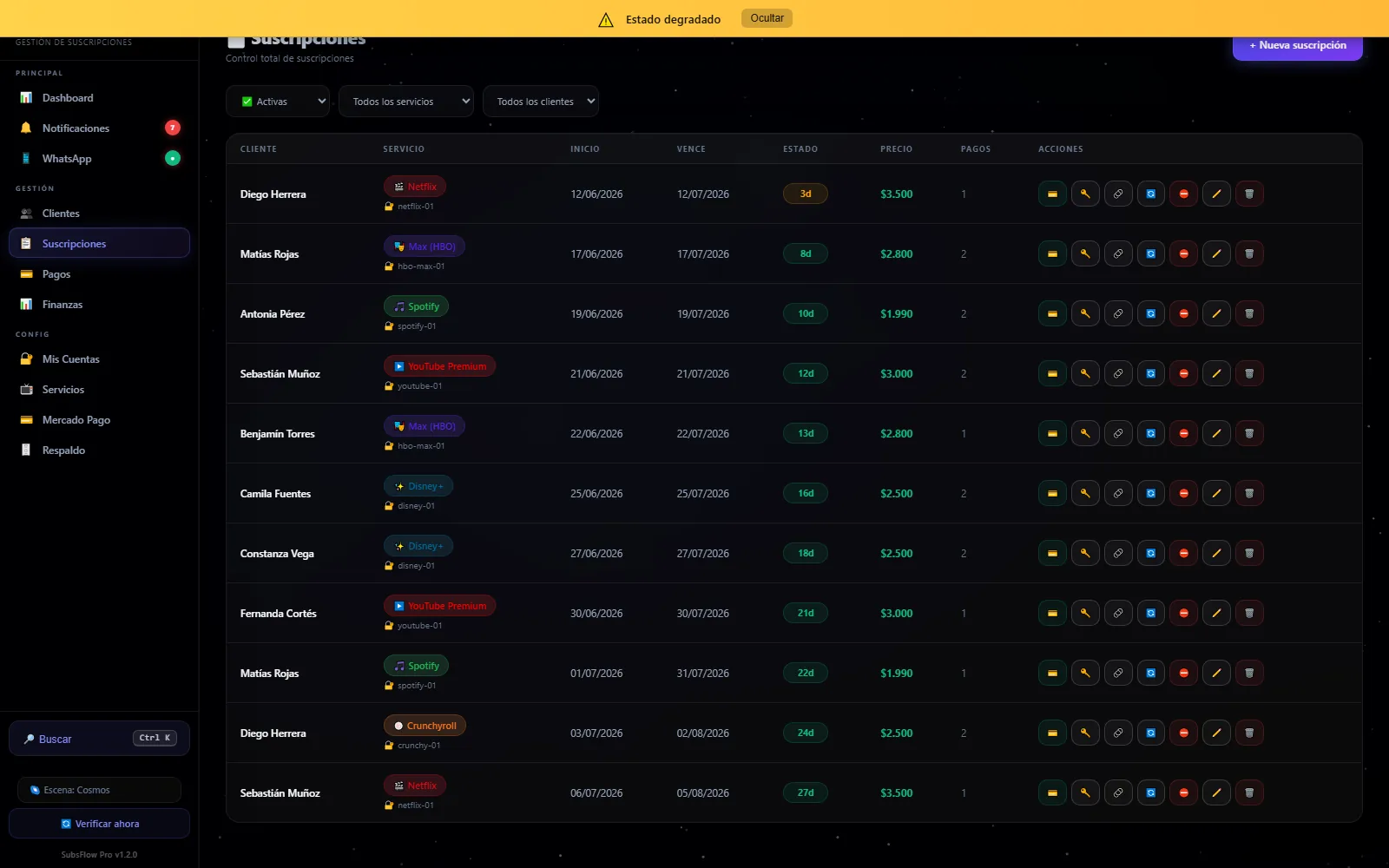Screen dimensions: 1389x868
Task: Click the key credentials icon in Matías Rojas's Max (HBO) row
Action: (1085, 253)
